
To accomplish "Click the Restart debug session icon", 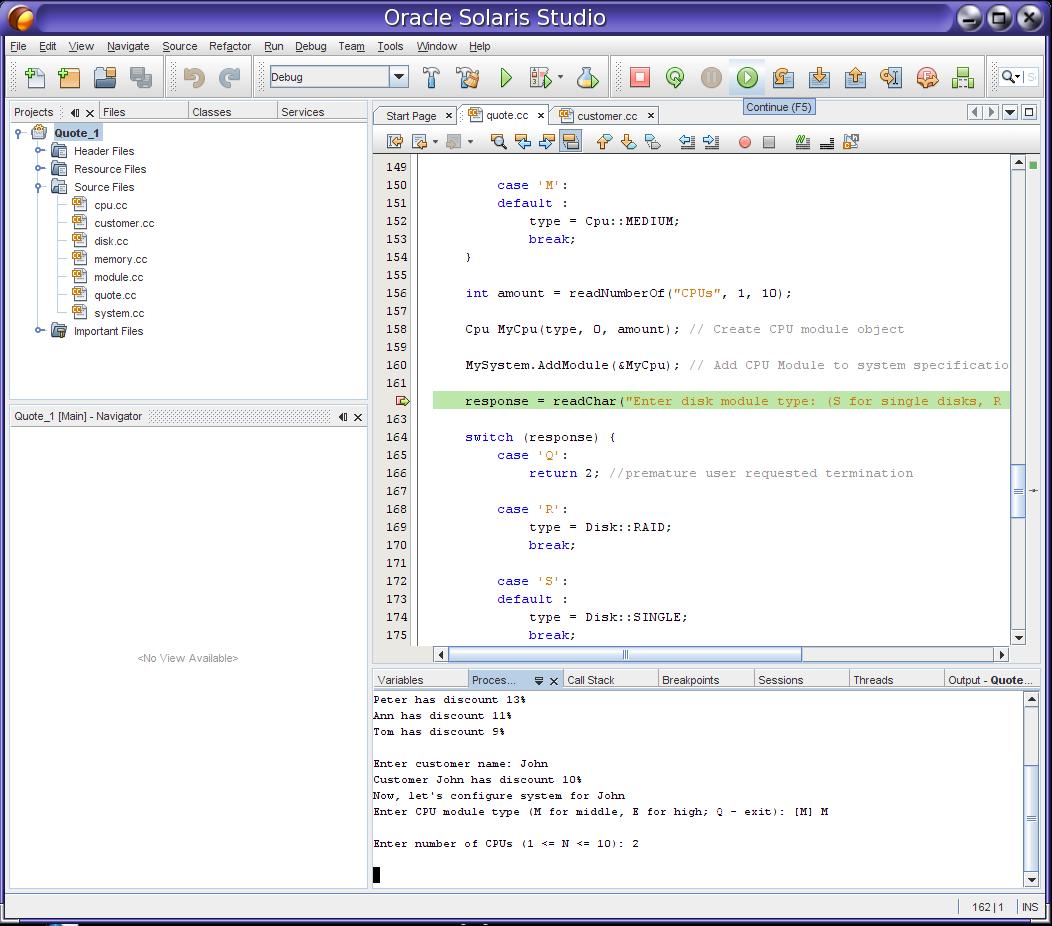I will 675,77.
